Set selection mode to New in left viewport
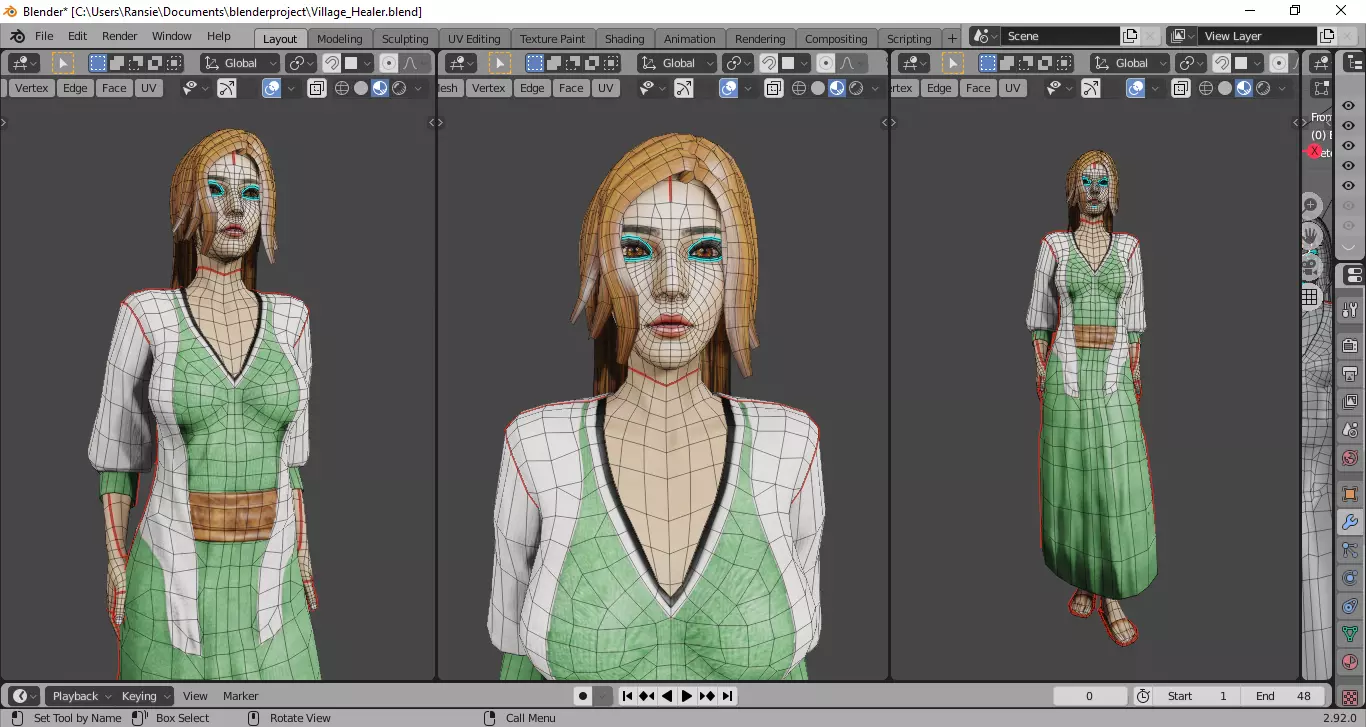This screenshot has height=727, width=1366. [98, 63]
